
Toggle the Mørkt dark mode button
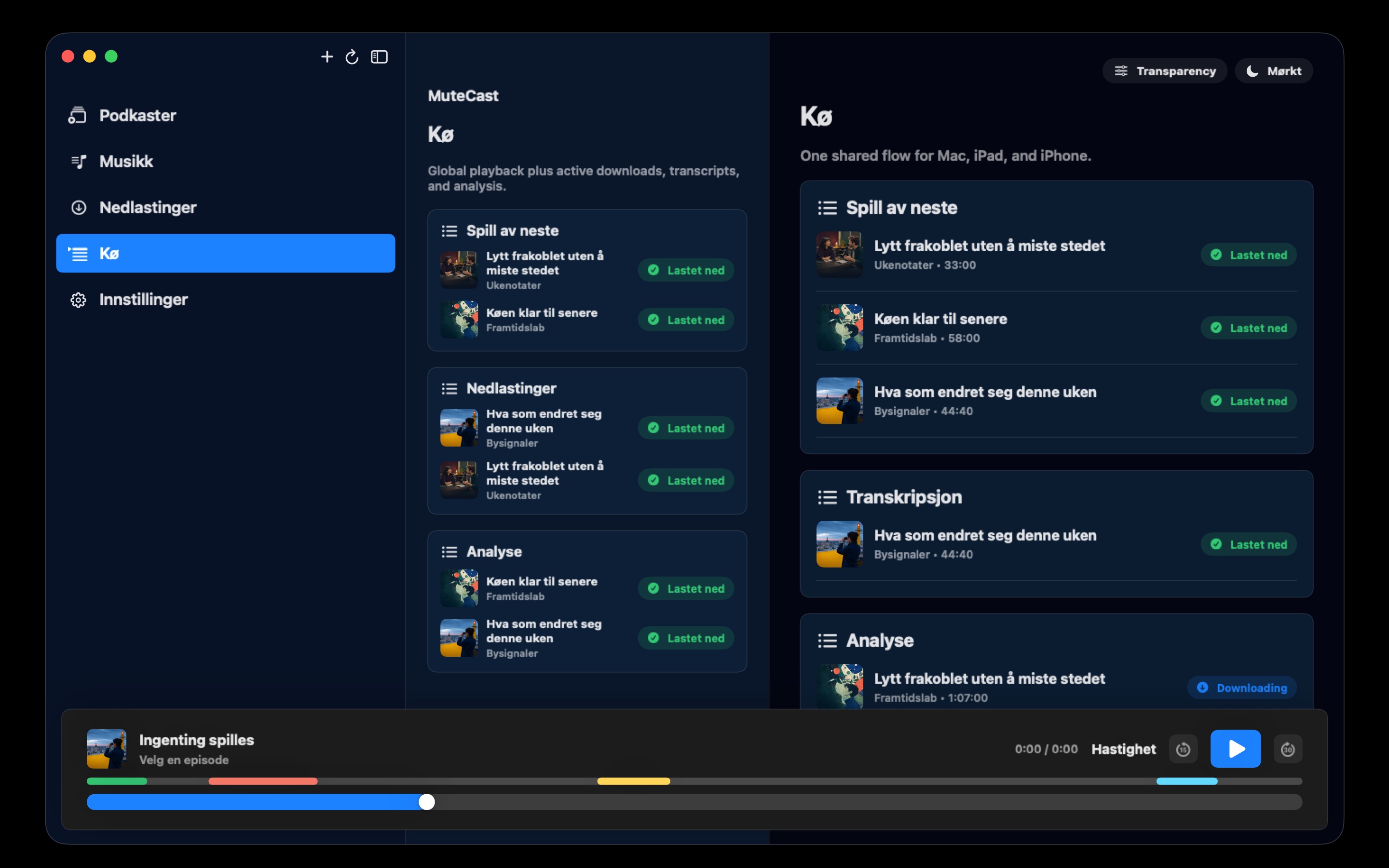coord(1274,70)
